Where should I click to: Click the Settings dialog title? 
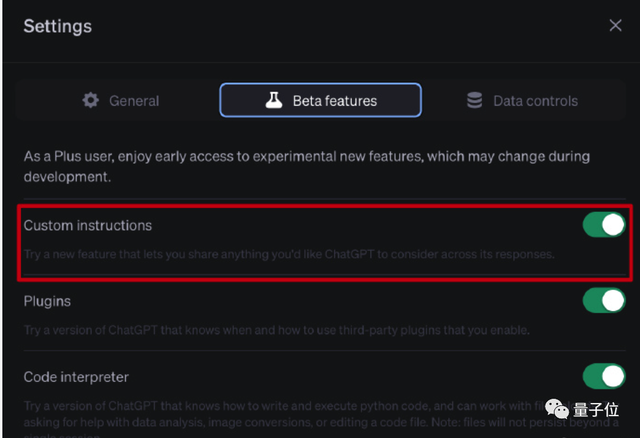point(58,25)
